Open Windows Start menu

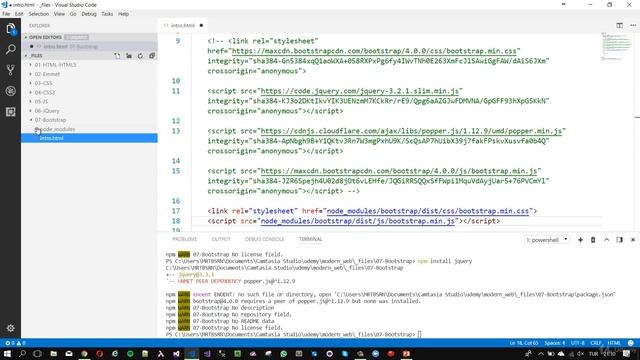[x=7, y=353]
